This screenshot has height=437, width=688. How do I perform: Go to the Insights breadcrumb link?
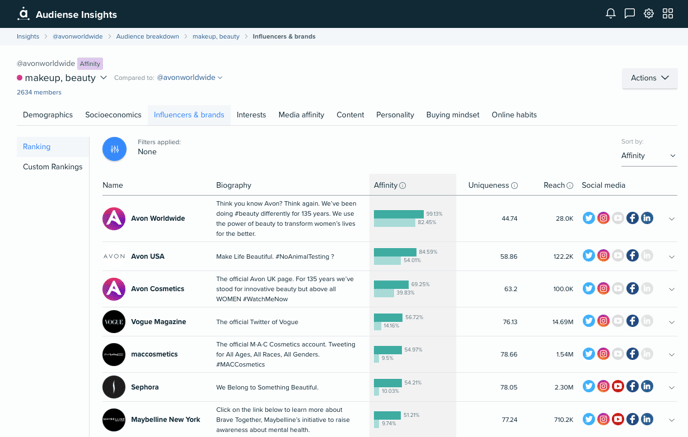(28, 36)
